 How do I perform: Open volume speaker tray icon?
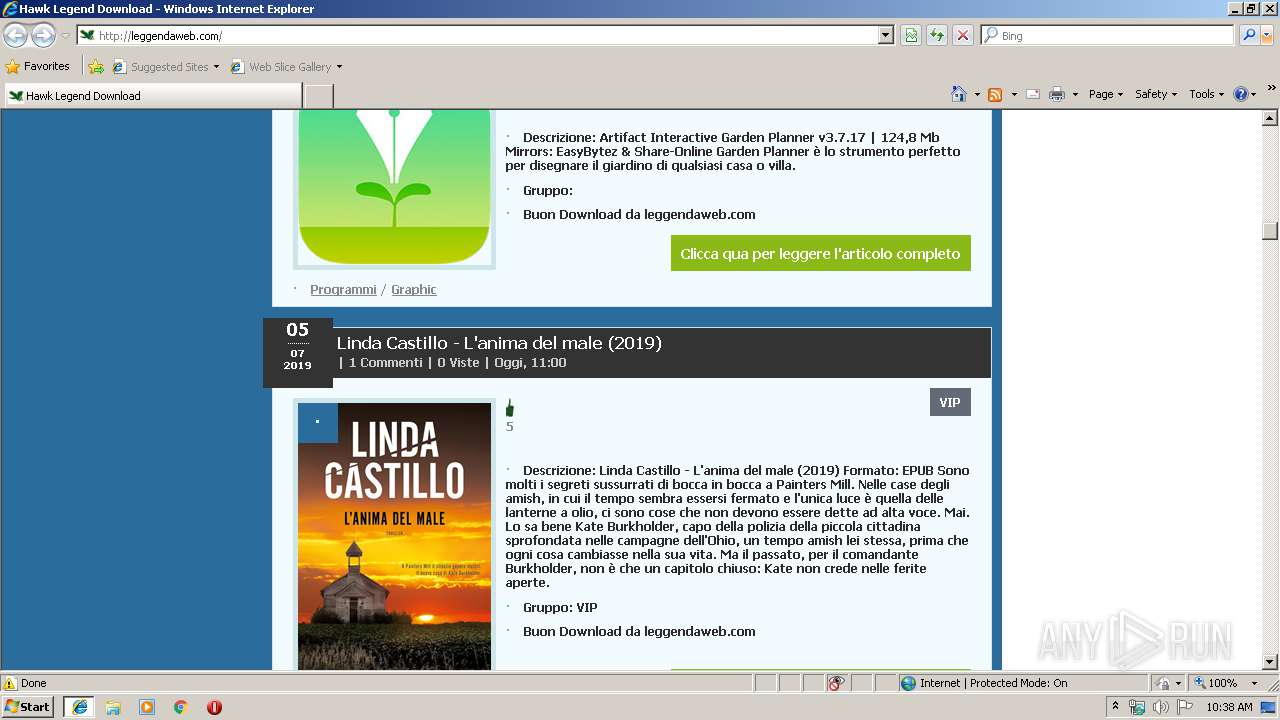pos(1160,707)
